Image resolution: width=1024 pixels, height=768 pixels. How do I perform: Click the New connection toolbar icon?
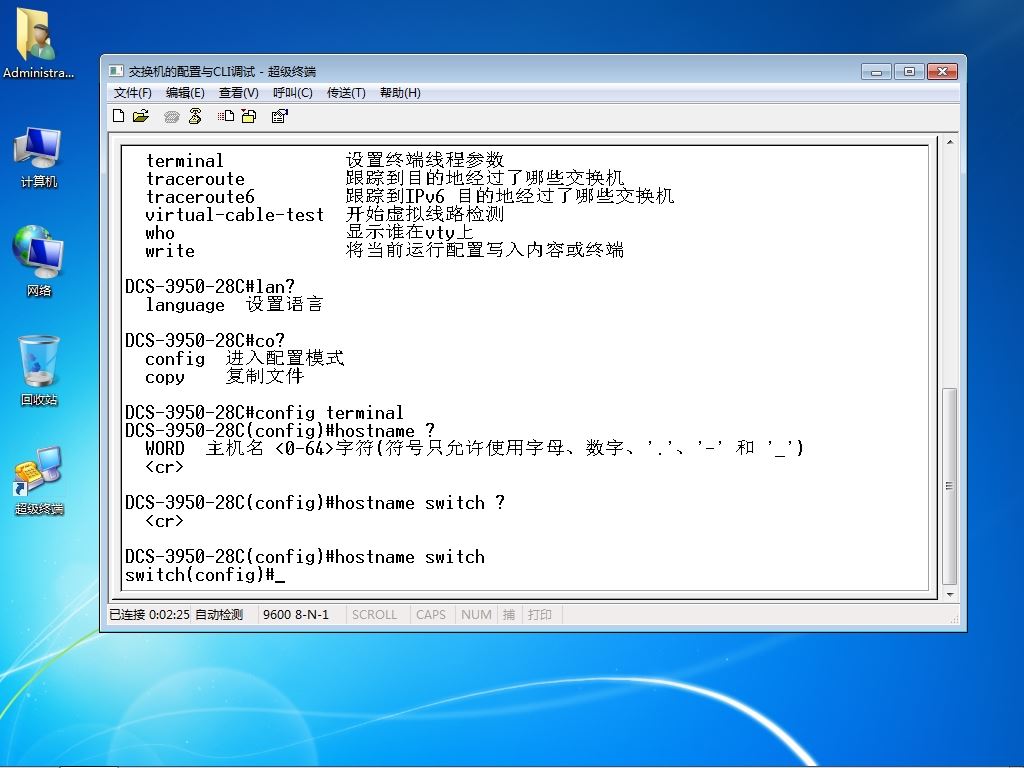pos(118,116)
